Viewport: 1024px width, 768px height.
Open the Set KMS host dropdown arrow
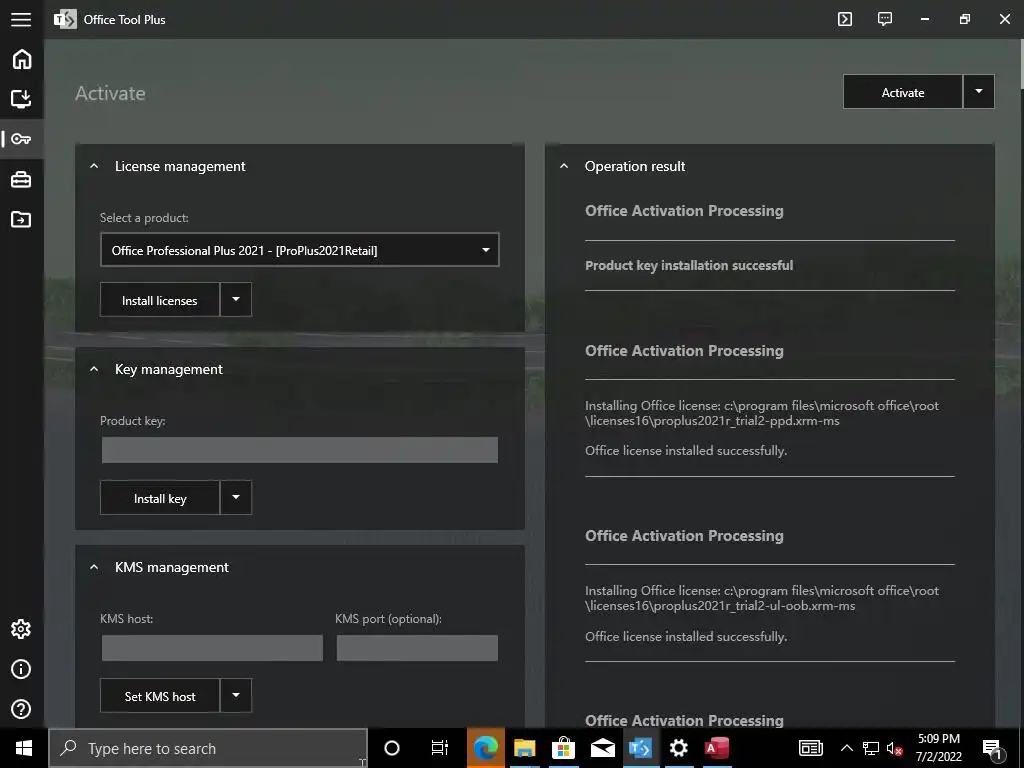[x=236, y=696]
